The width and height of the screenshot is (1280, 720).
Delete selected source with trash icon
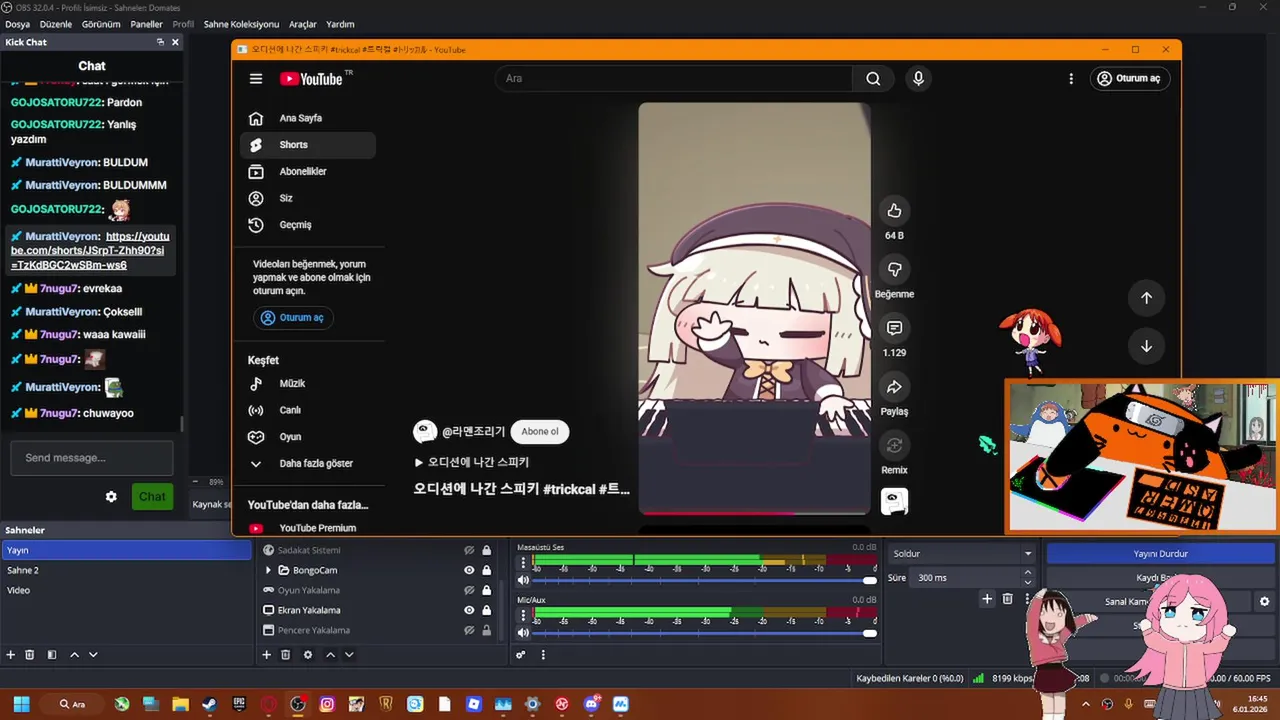click(x=285, y=655)
